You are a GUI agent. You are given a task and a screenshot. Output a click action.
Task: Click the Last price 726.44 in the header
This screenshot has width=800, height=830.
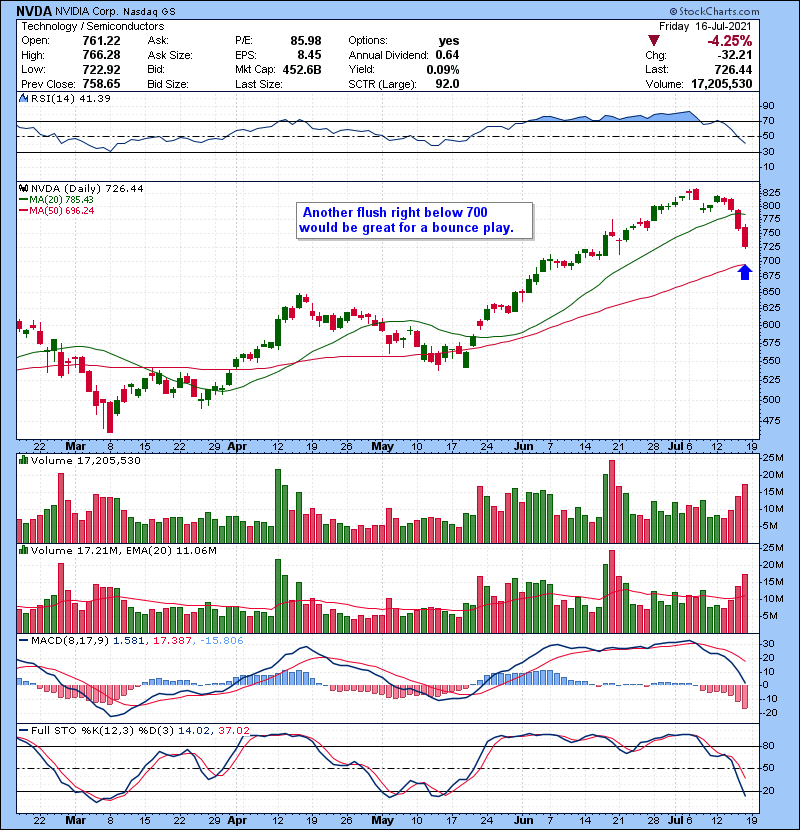[733, 69]
